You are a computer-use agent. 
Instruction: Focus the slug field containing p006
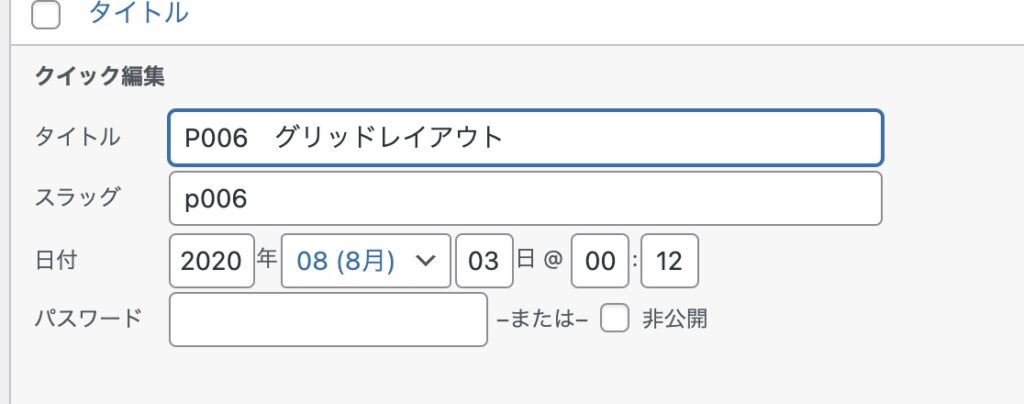(525, 198)
